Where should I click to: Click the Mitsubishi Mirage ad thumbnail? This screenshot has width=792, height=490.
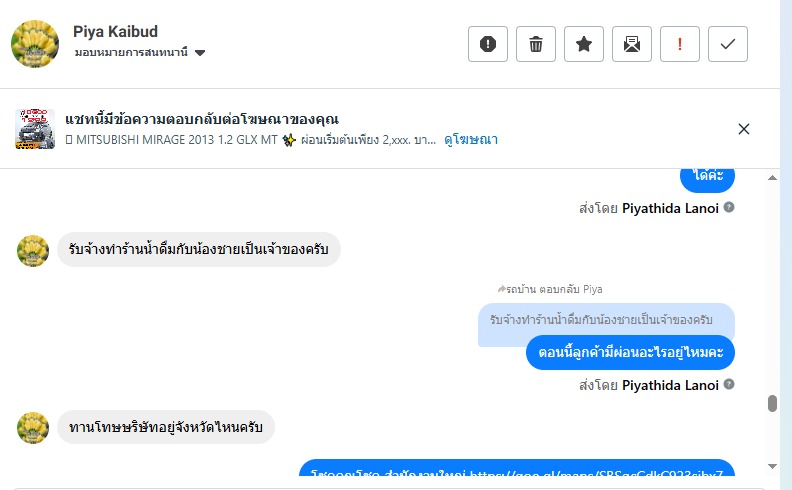pyautogui.click(x=35, y=129)
